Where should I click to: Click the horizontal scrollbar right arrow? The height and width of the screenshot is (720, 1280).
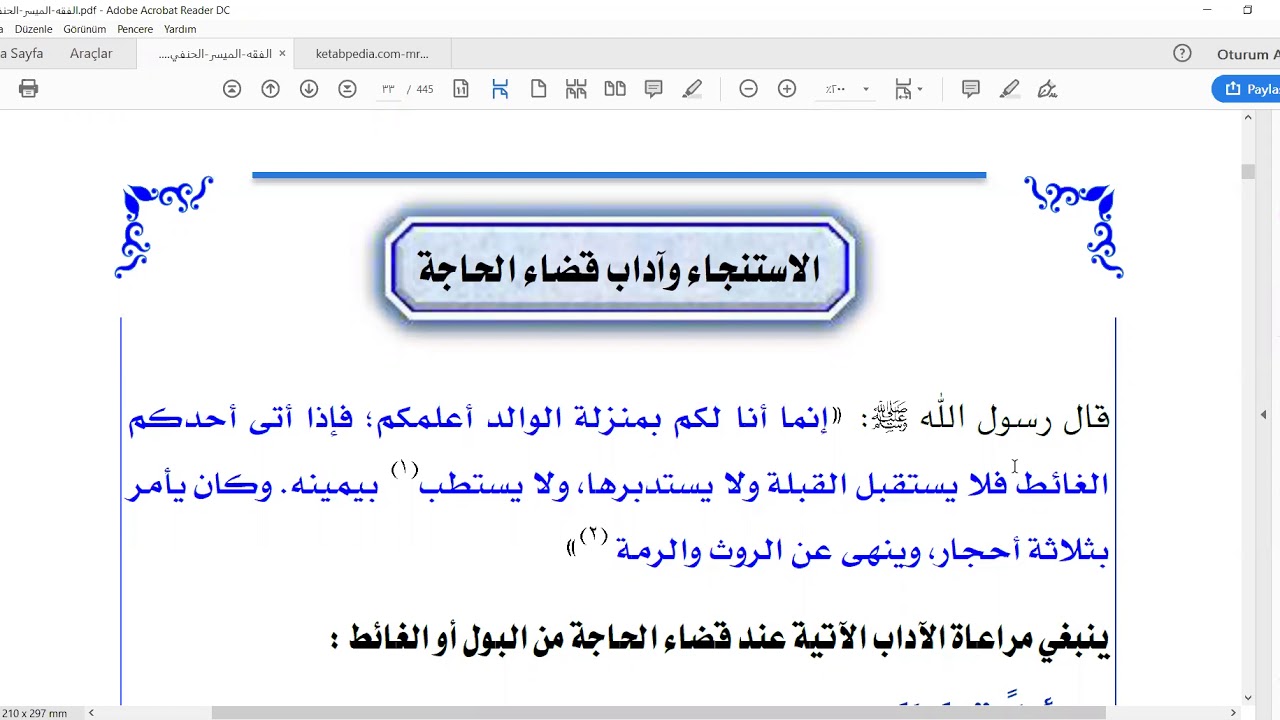[1233, 713]
